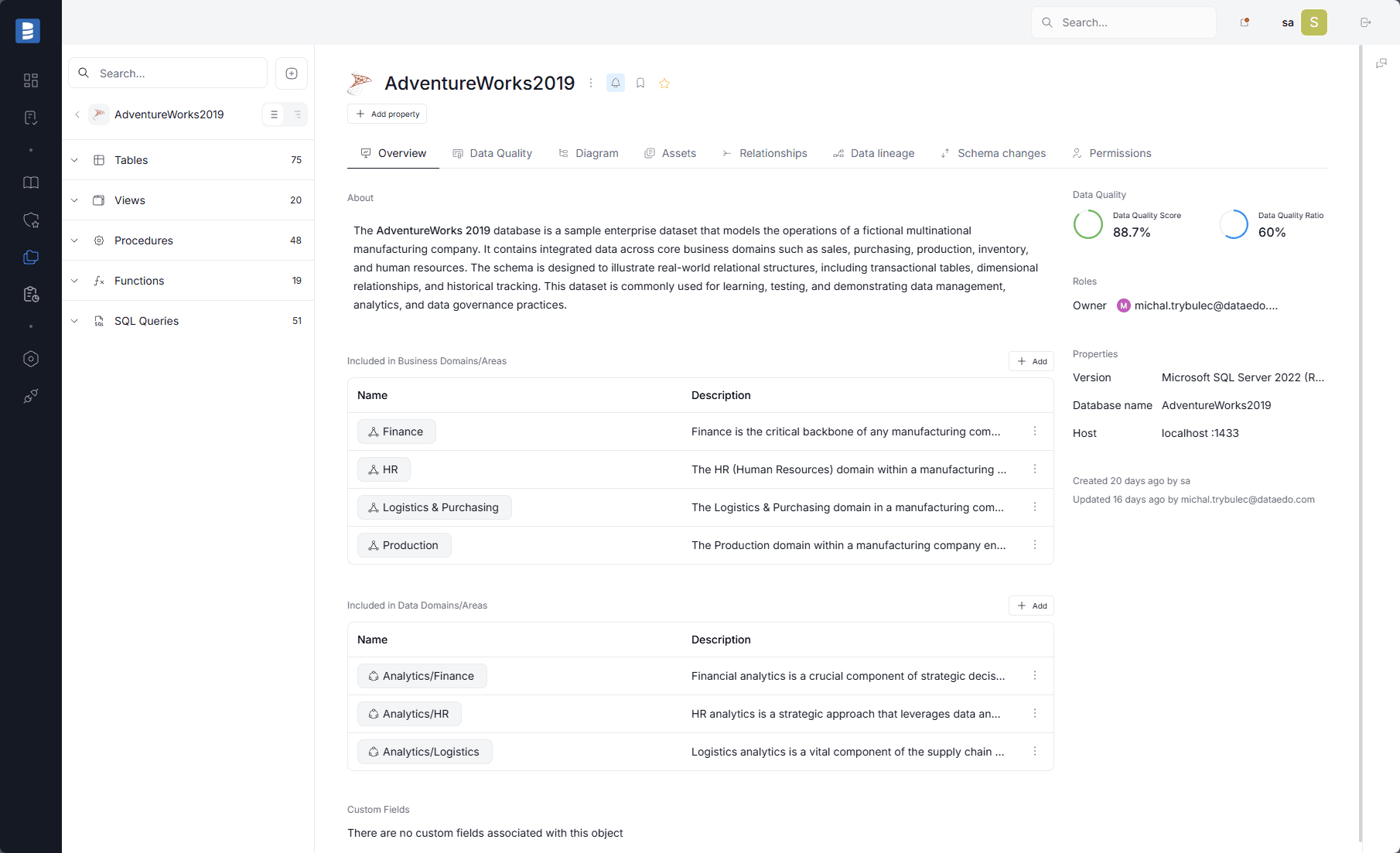This screenshot has width=1400, height=853.
Task: Open the book glossary icon in sidebar
Action: tap(31, 183)
